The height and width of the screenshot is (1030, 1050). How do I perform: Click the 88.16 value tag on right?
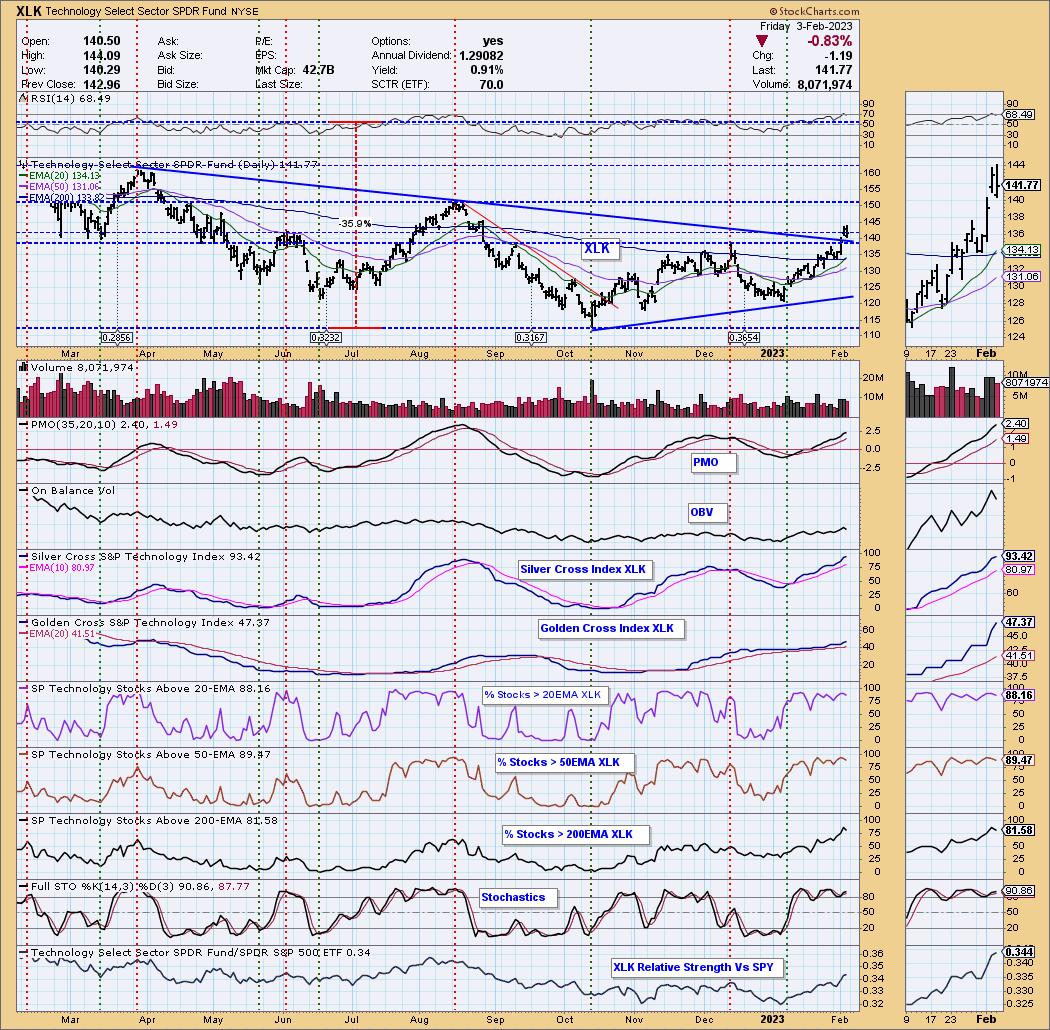(x=1020, y=696)
